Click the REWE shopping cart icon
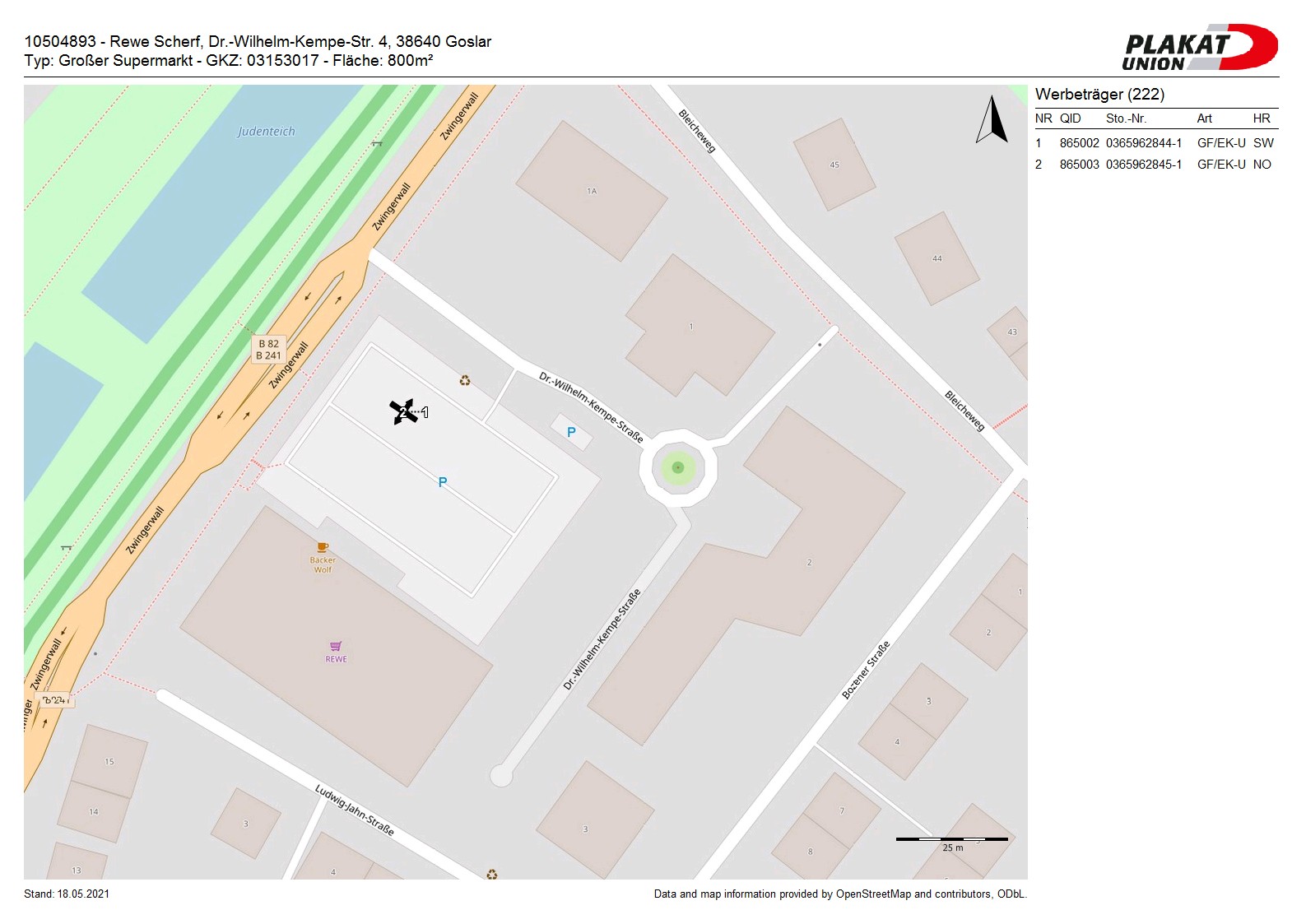Screen dimensions: 1306x924 click(x=336, y=647)
